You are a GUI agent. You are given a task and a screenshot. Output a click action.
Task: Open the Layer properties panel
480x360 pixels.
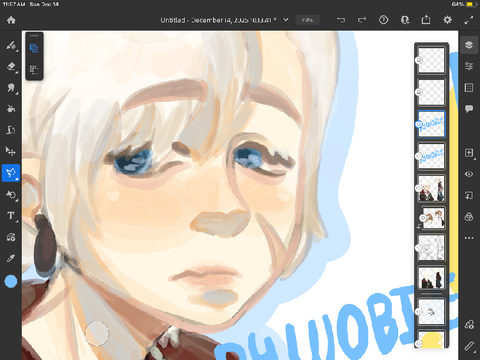[469, 66]
